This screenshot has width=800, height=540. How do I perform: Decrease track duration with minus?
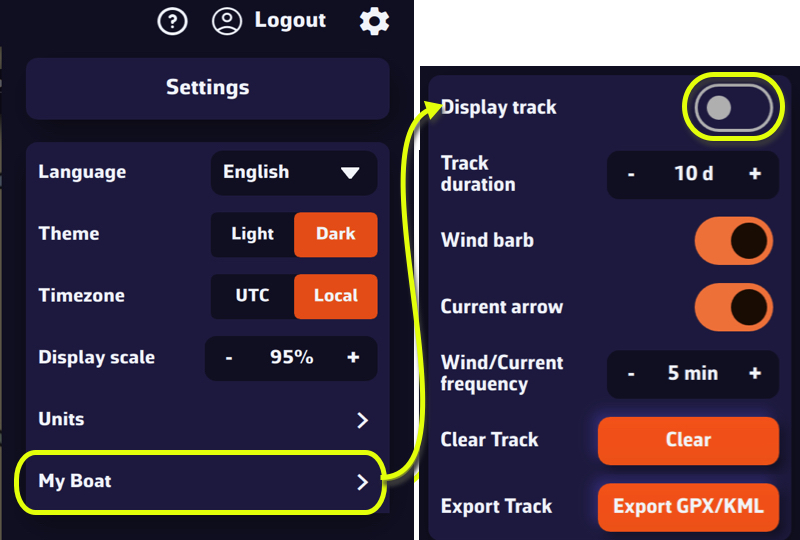[x=631, y=174]
